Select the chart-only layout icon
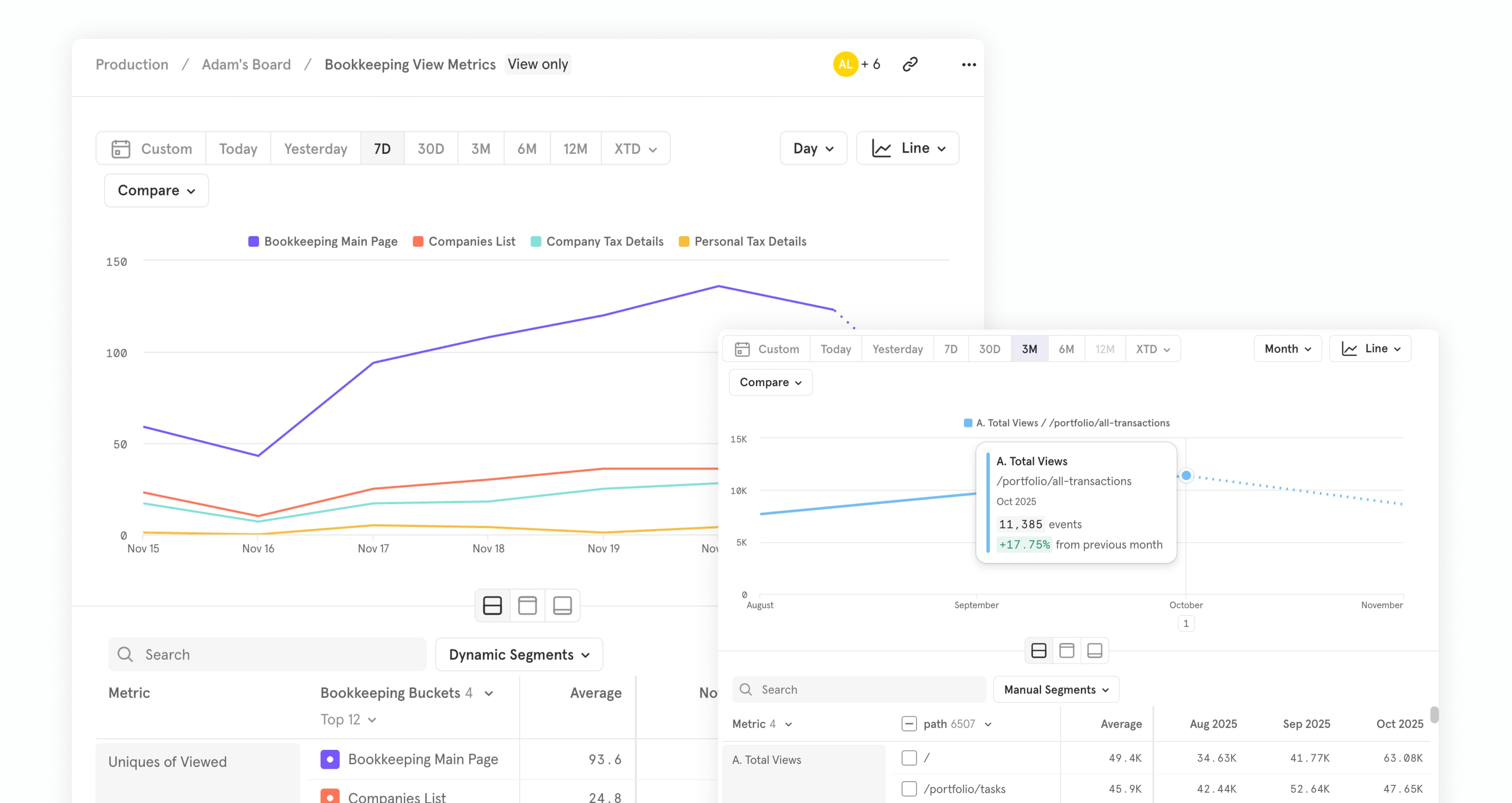Screen dimensions: 1512x803 coord(527,605)
